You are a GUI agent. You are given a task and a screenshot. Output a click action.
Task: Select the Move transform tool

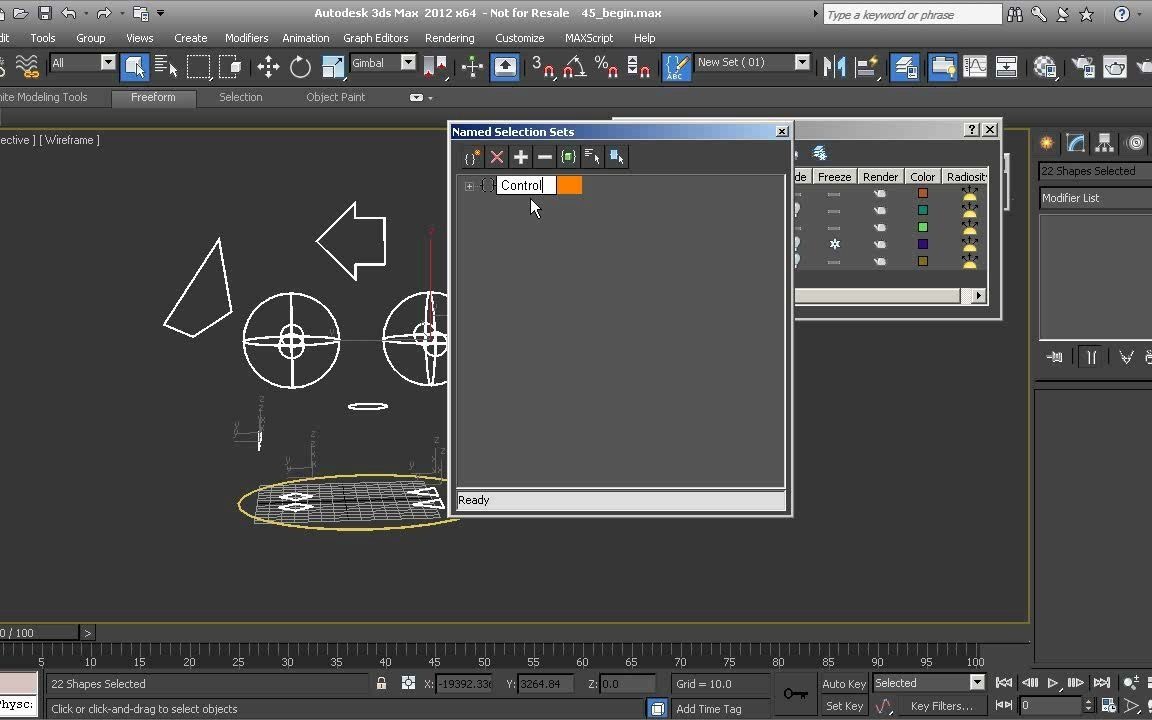pos(268,67)
